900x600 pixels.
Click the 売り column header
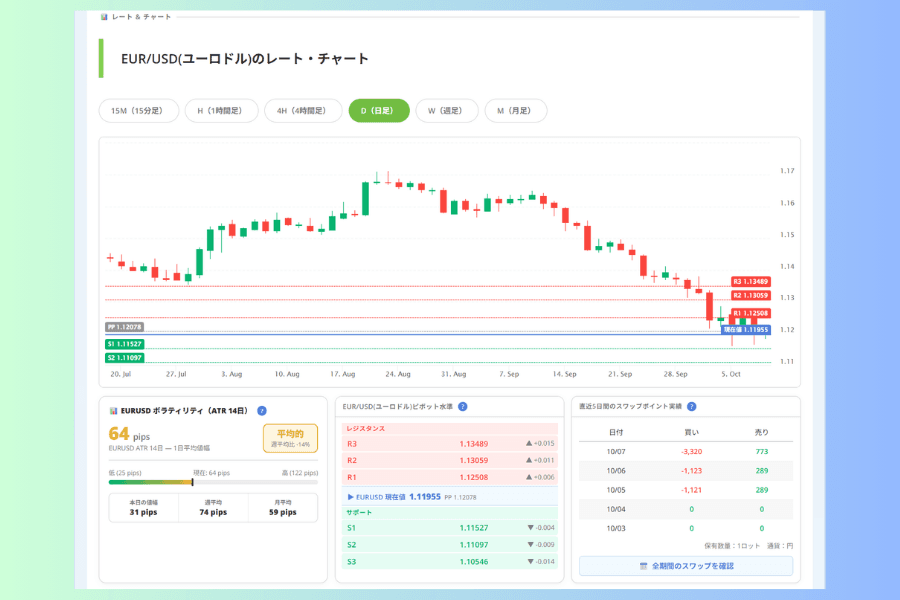[x=762, y=432]
